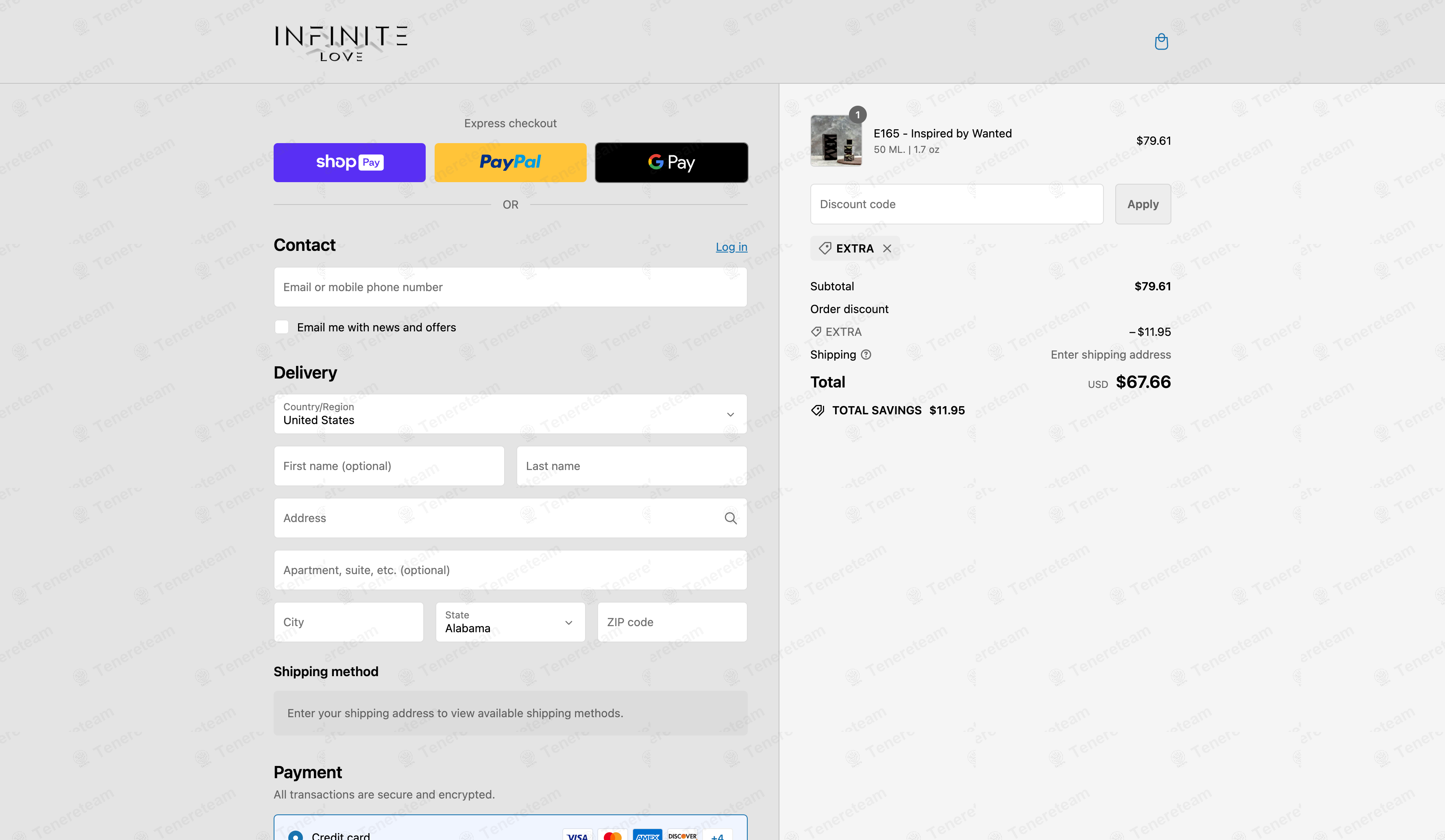Image resolution: width=1445 pixels, height=840 pixels.
Task: Click the Log in link
Action: pyautogui.click(x=731, y=246)
